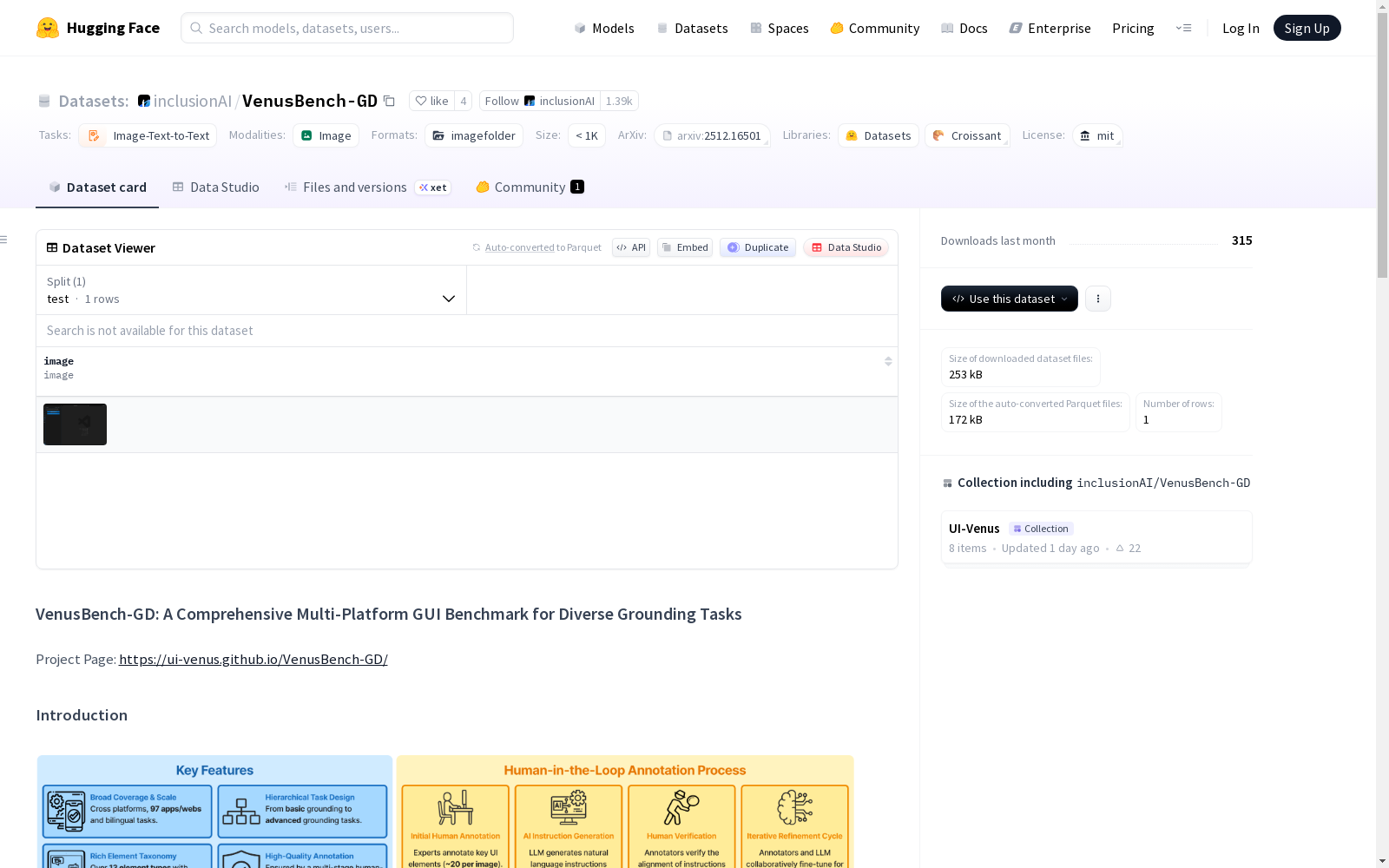Image resolution: width=1389 pixels, height=868 pixels.
Task: Click the VenusBench-GD dataset title
Action: (310, 101)
